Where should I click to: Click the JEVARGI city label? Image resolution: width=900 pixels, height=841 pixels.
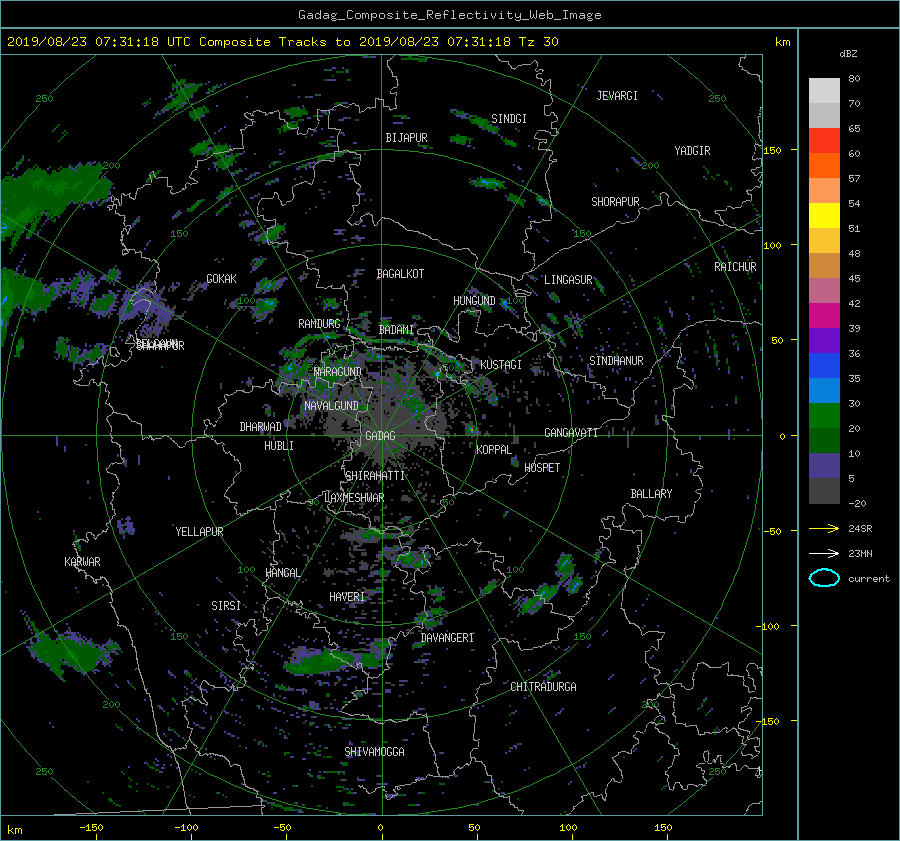[617, 96]
